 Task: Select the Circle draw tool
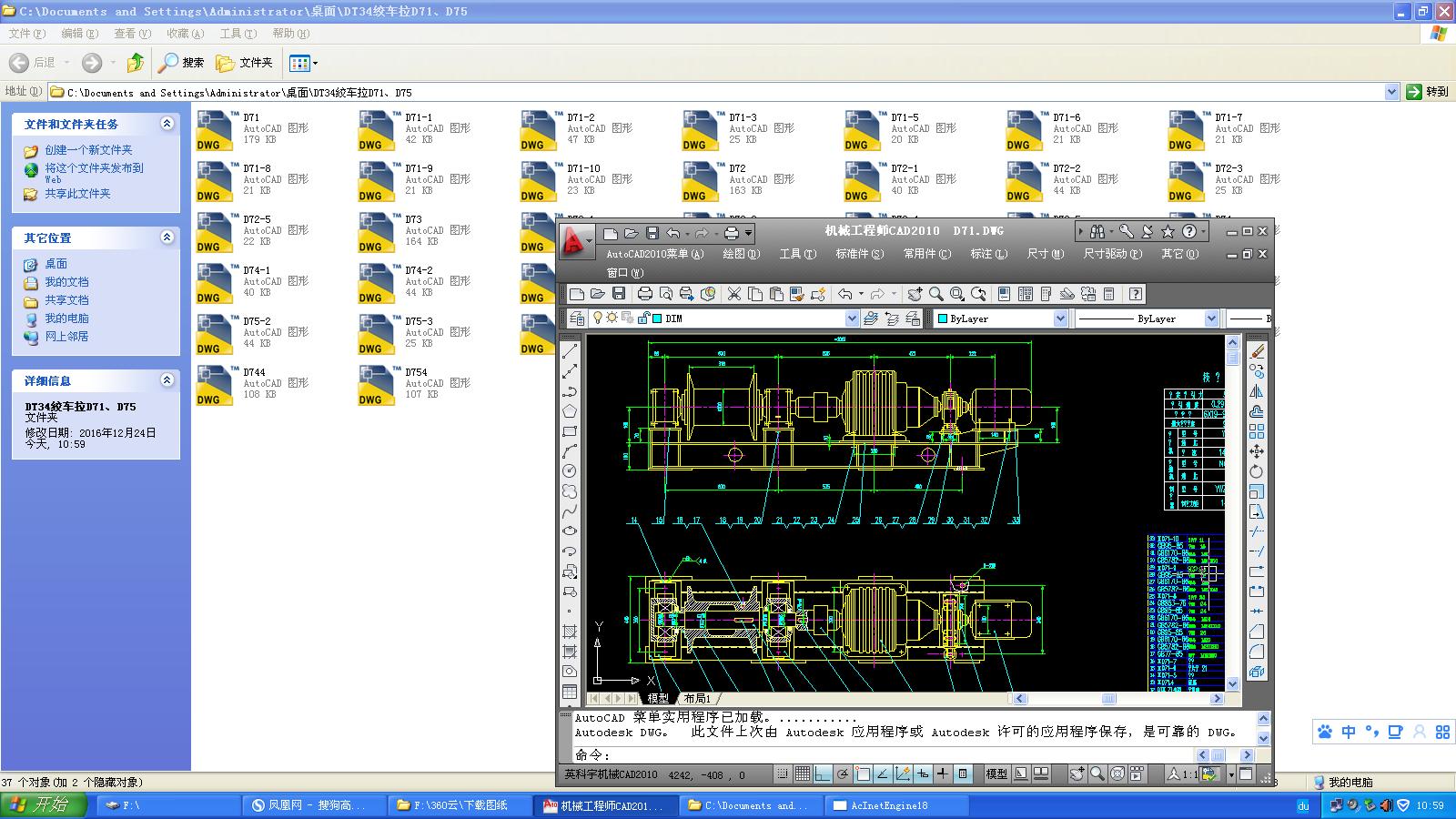pyautogui.click(x=570, y=470)
